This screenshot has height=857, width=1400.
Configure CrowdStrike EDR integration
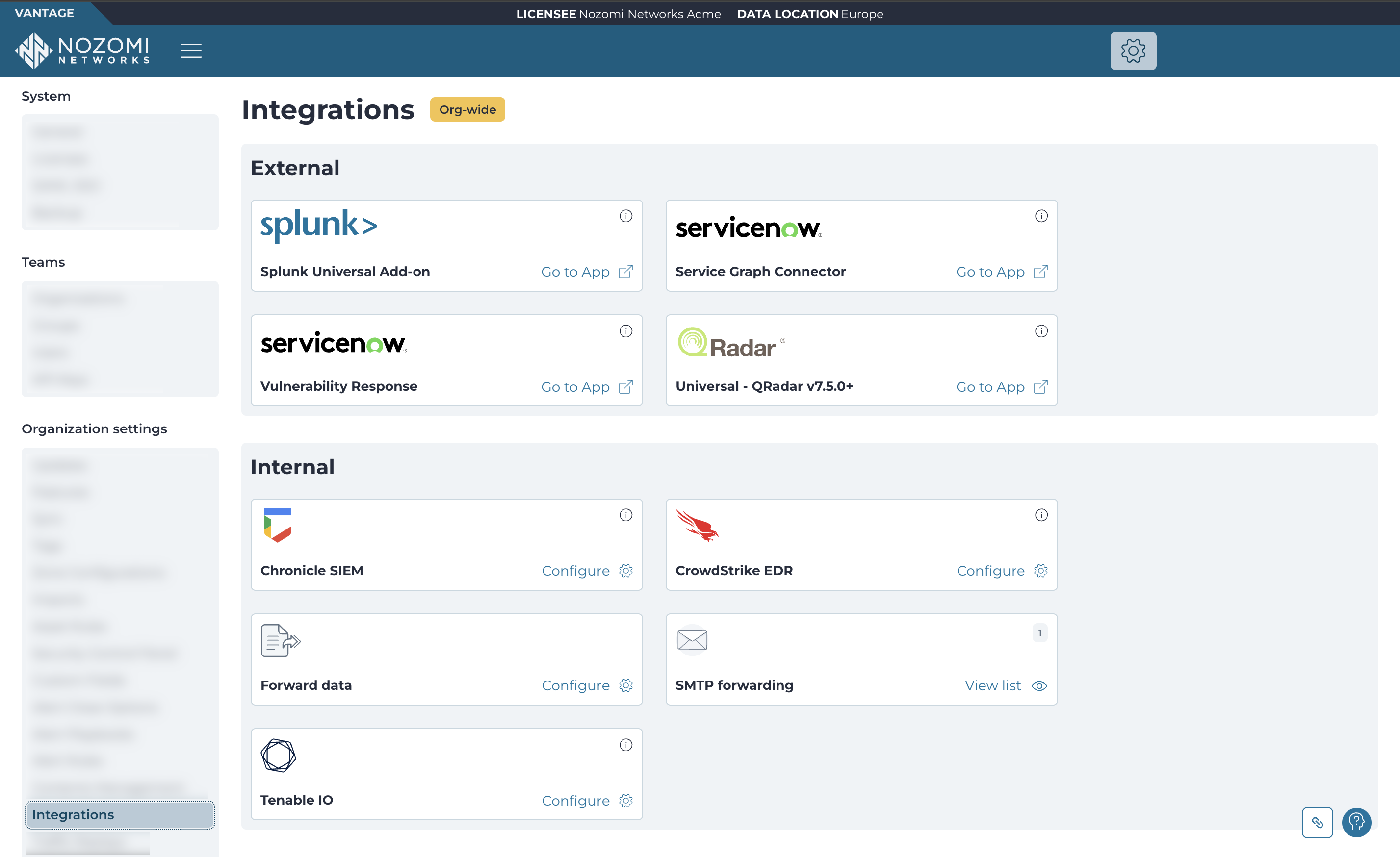[1002, 571]
